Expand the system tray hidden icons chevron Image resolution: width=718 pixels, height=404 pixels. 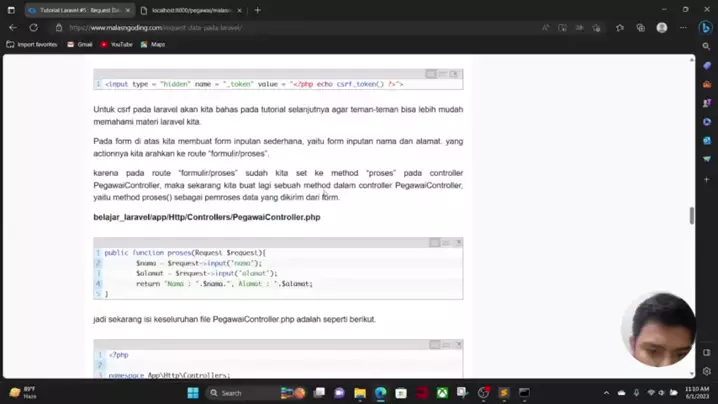(606, 393)
